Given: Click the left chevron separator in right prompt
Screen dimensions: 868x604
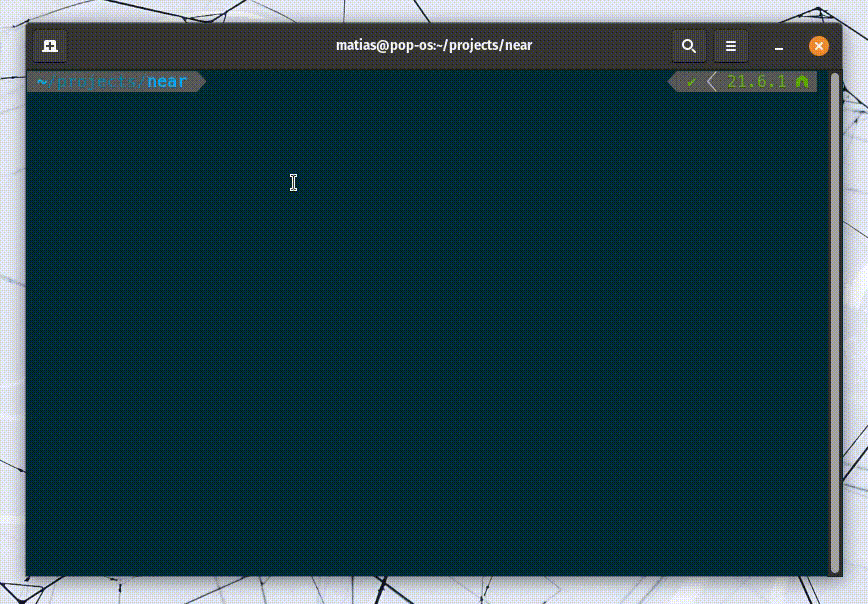Looking at the screenshot, I should (x=712, y=82).
